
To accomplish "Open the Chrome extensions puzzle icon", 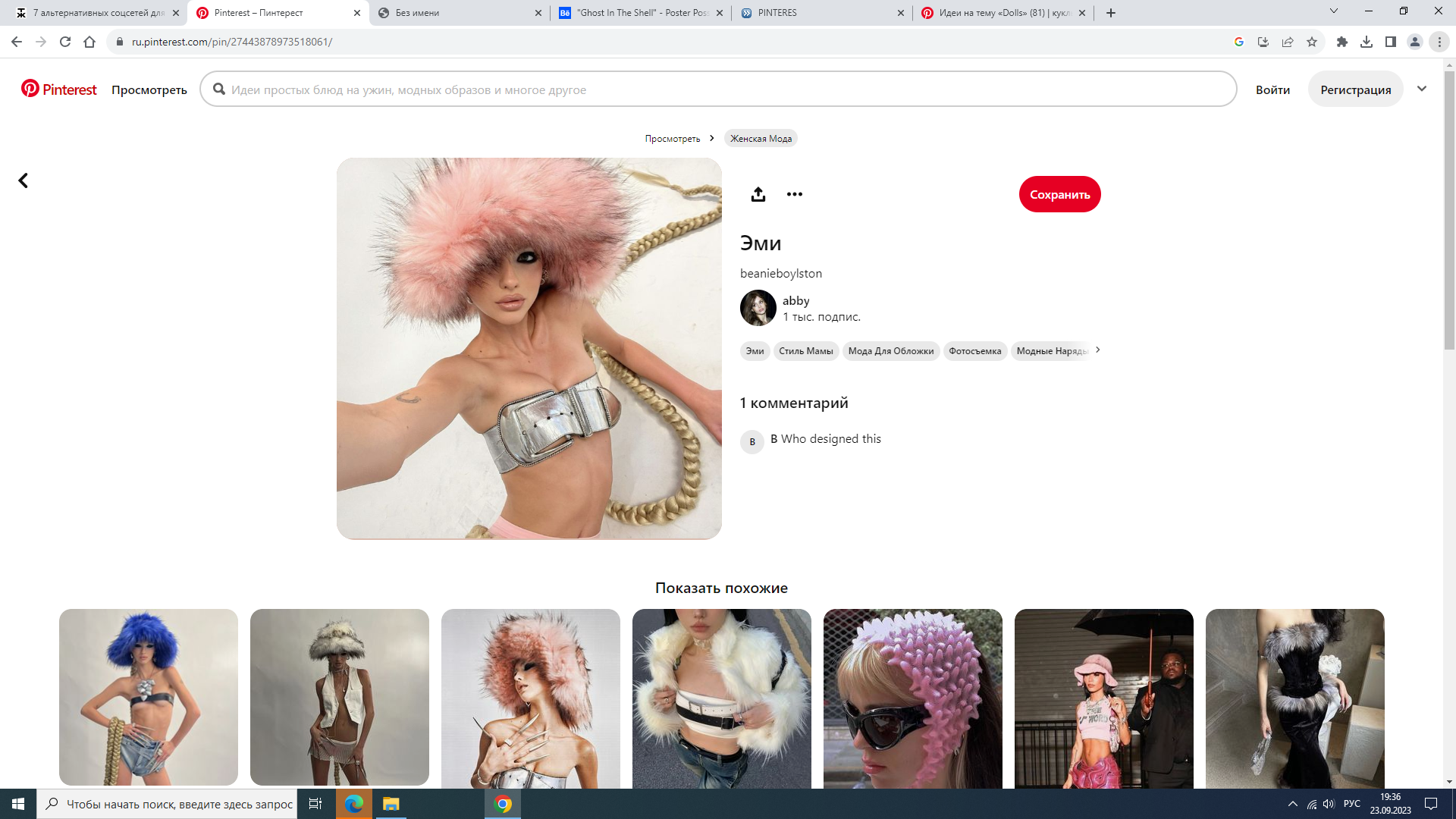I will coord(1342,42).
